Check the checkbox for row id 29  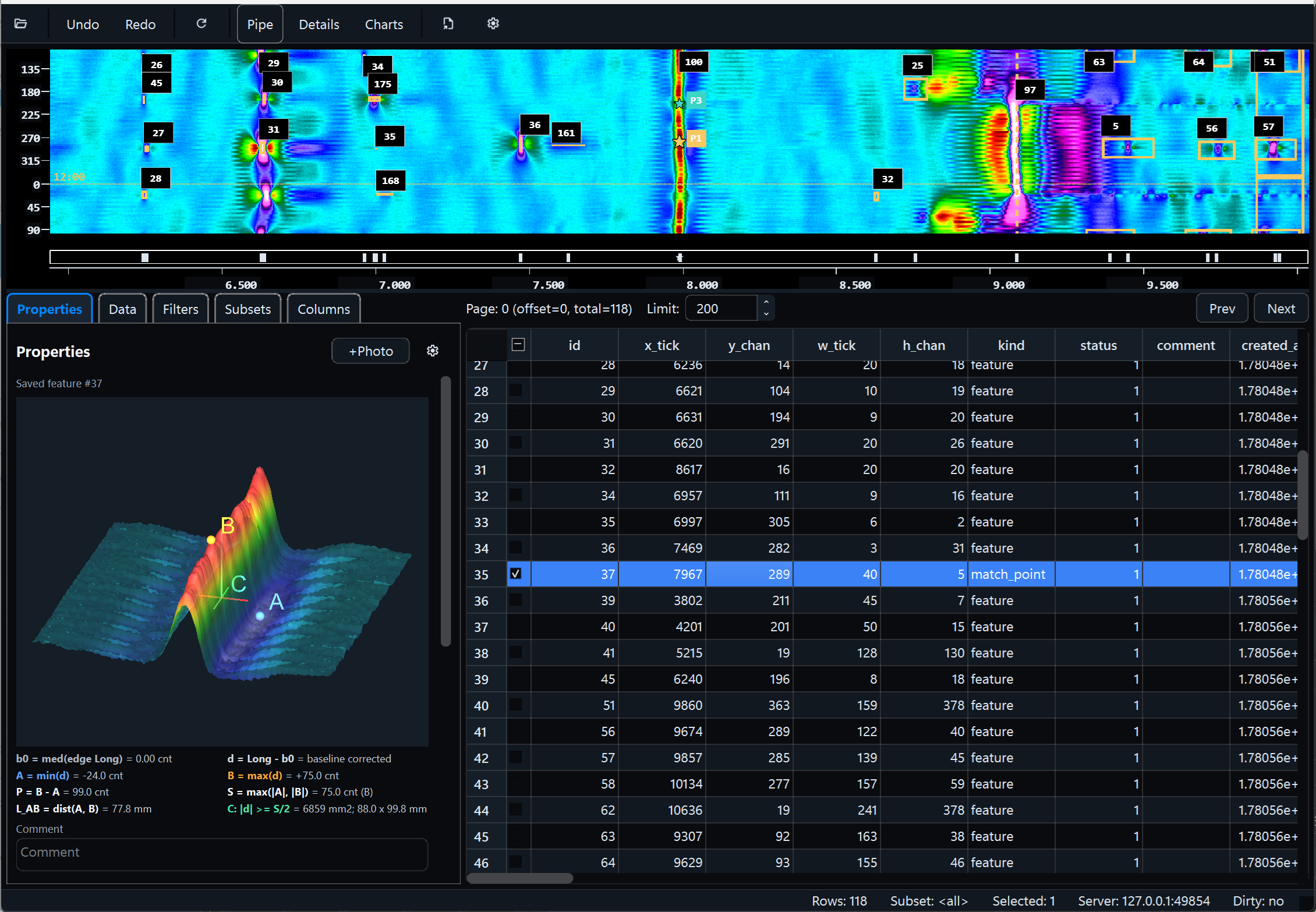point(516,390)
